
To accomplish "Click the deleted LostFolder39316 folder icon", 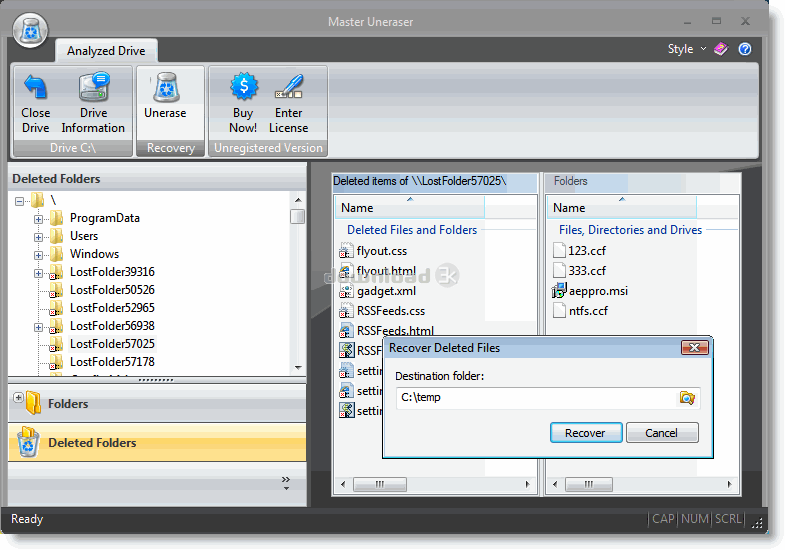I will 56,272.
